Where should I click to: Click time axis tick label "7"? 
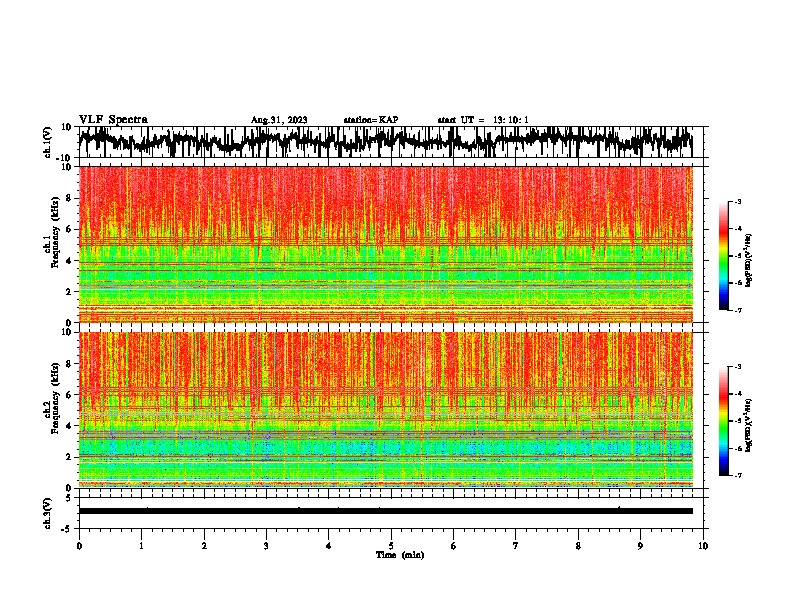[516, 546]
